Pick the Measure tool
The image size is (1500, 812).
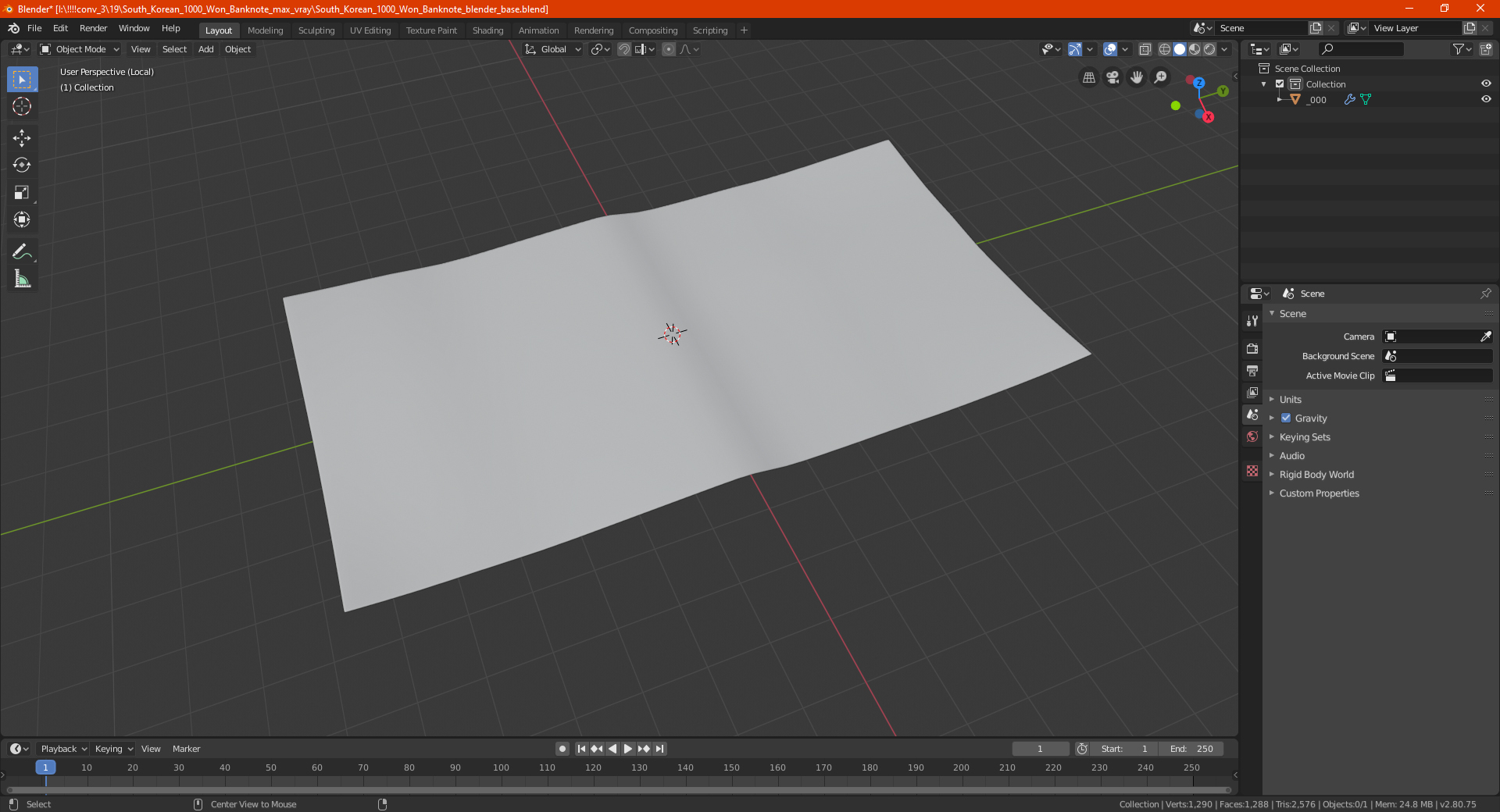point(22,279)
